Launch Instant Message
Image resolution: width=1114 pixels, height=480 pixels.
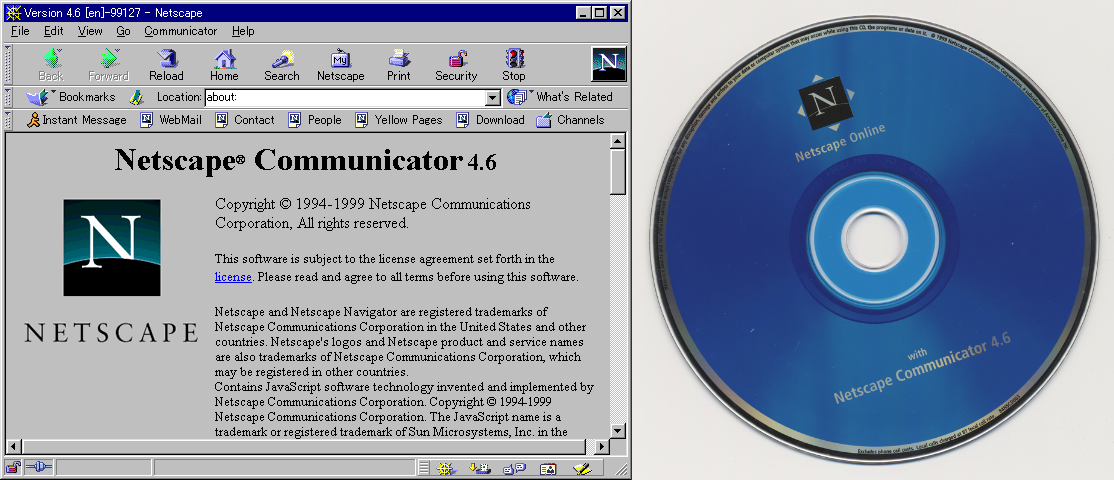[76, 120]
